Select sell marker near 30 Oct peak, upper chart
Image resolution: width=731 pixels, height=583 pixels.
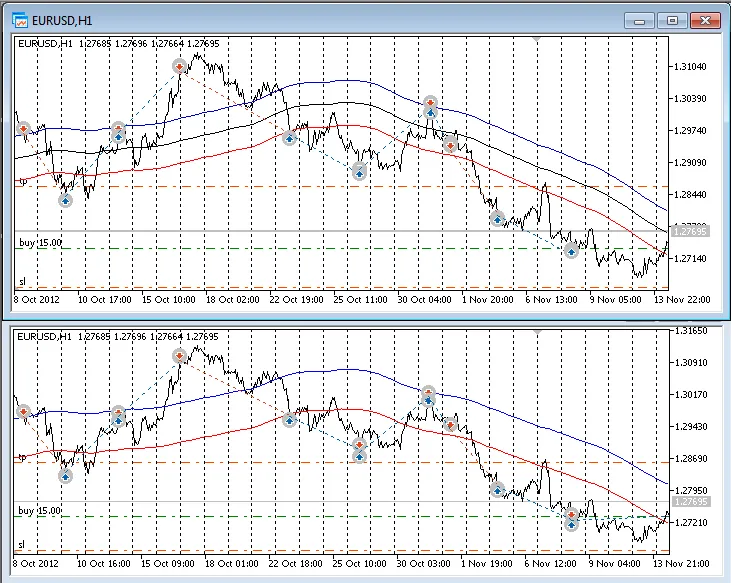click(430, 103)
